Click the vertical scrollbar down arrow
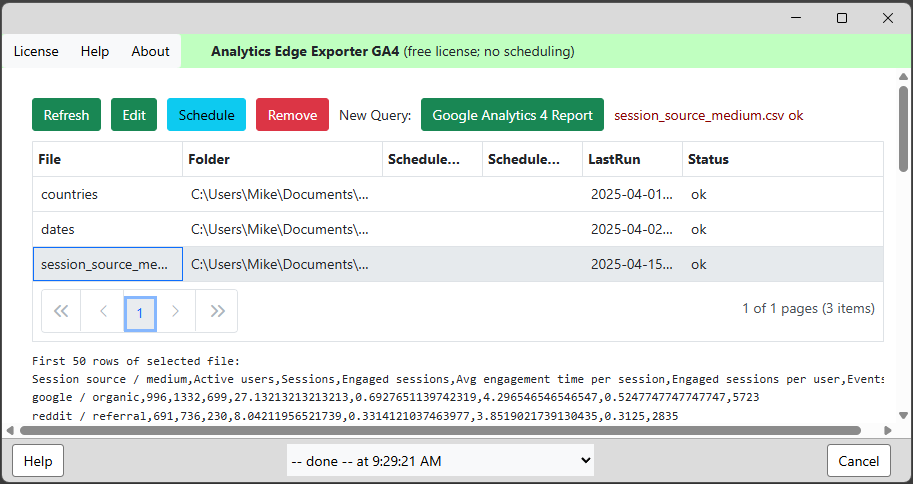The width and height of the screenshot is (913, 484). tap(903, 415)
